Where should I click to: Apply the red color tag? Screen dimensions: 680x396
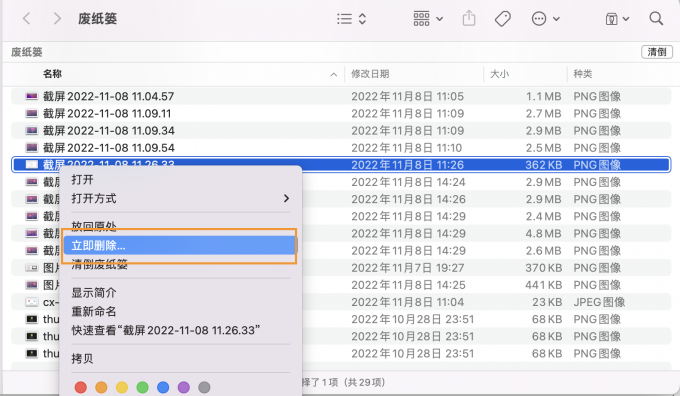(x=81, y=387)
